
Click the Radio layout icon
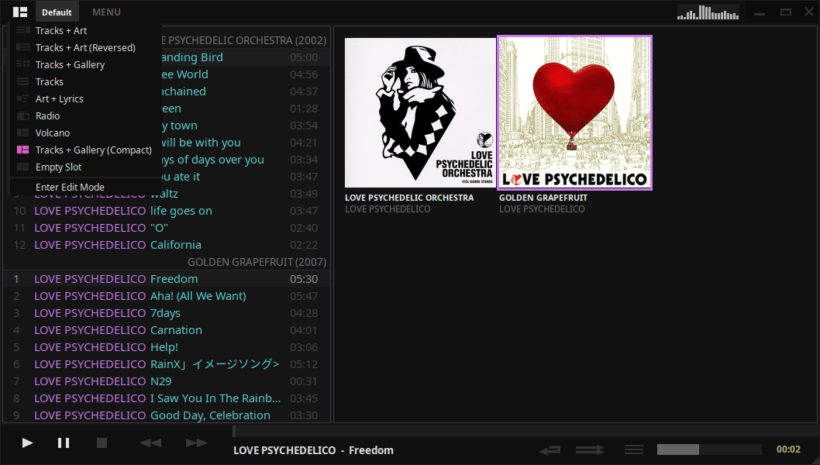(22, 116)
